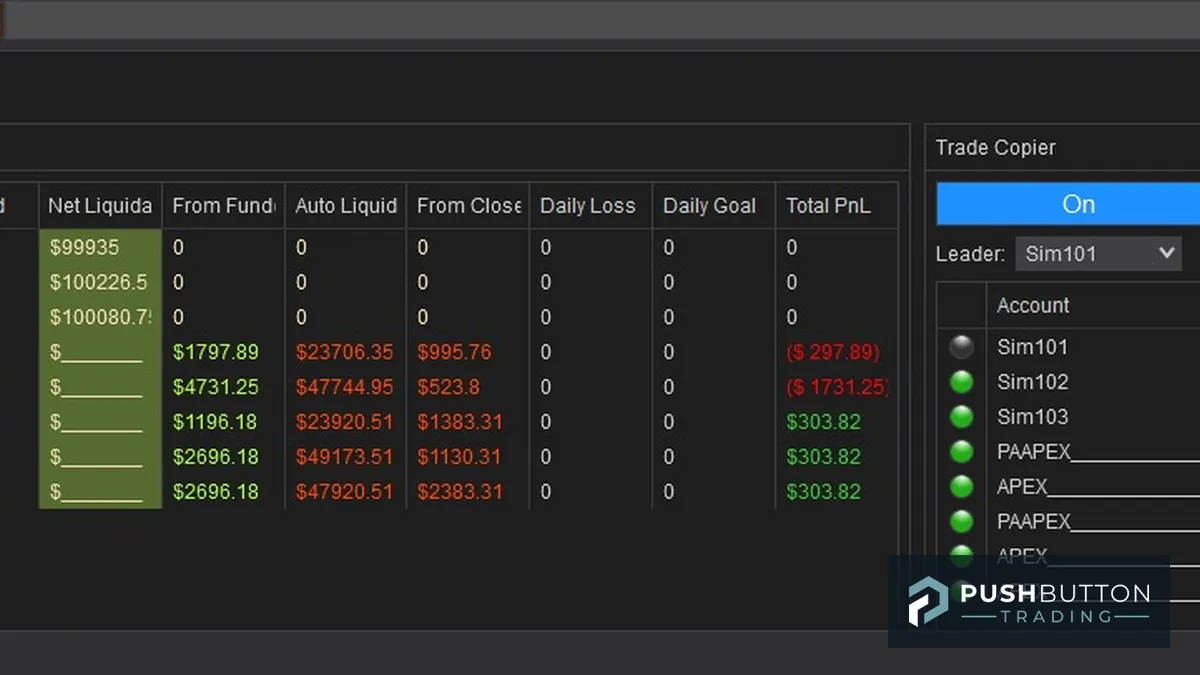
Task: Click the $49173.51 Auto Liquid value
Action: click(344, 457)
